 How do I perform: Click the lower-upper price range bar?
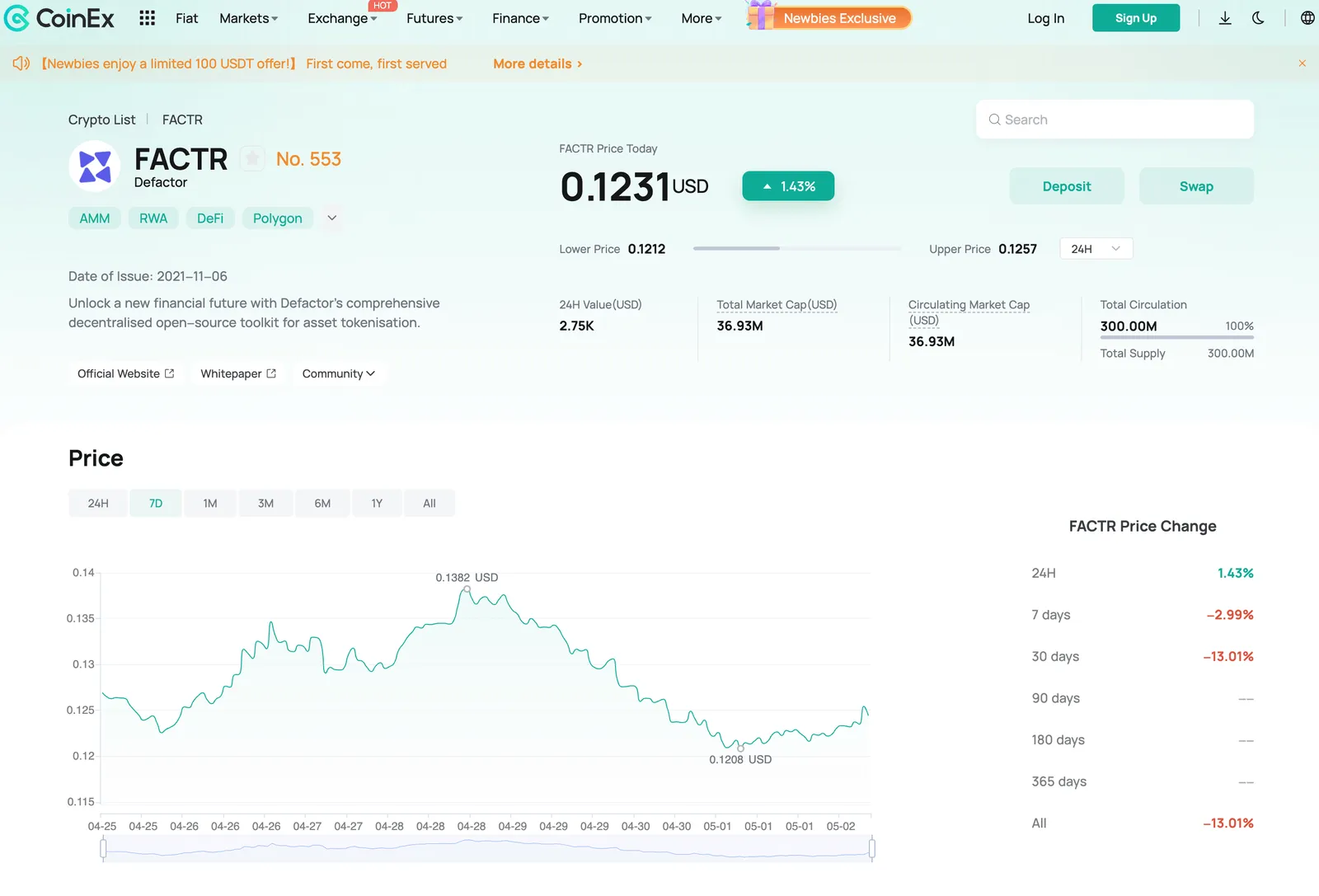pos(797,248)
